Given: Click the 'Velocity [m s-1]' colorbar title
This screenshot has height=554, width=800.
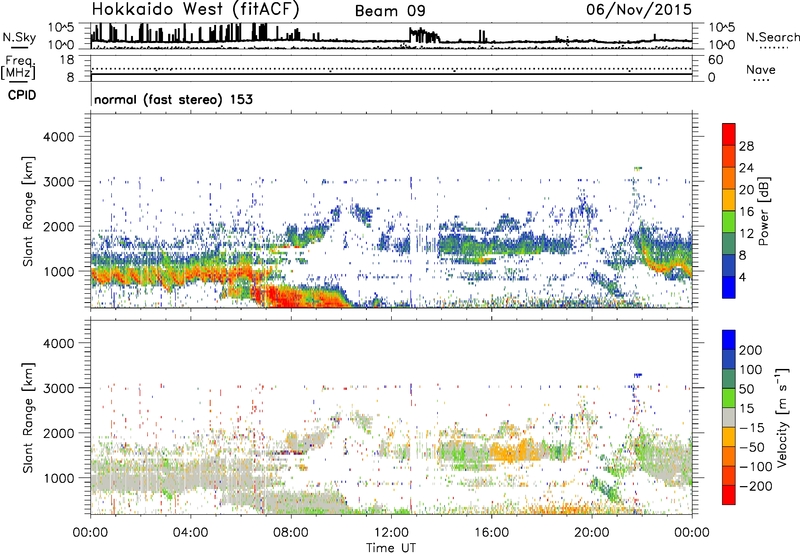Looking at the screenshot, I should pos(782,417).
